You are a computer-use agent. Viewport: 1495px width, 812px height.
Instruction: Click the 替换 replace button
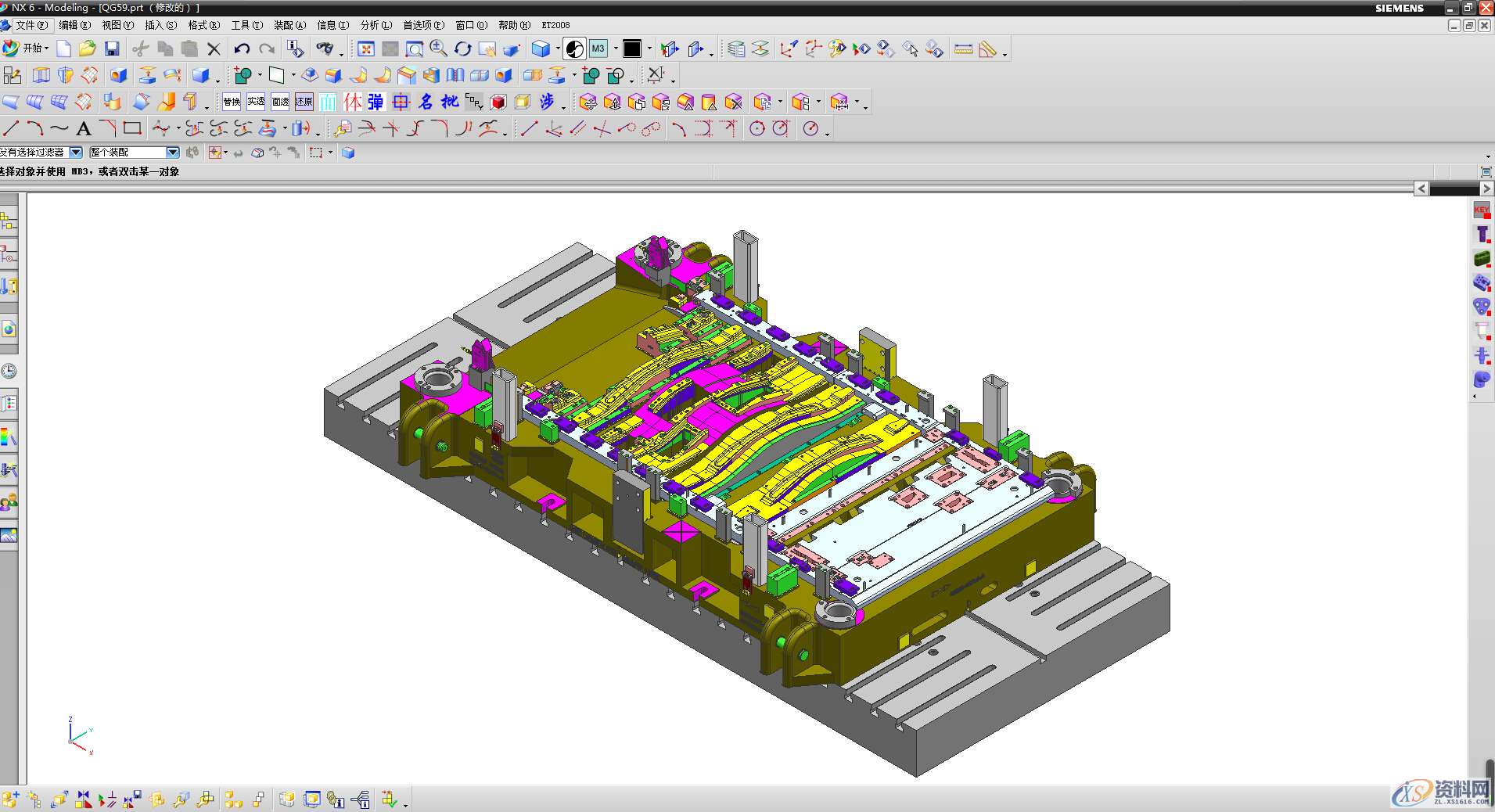point(232,102)
